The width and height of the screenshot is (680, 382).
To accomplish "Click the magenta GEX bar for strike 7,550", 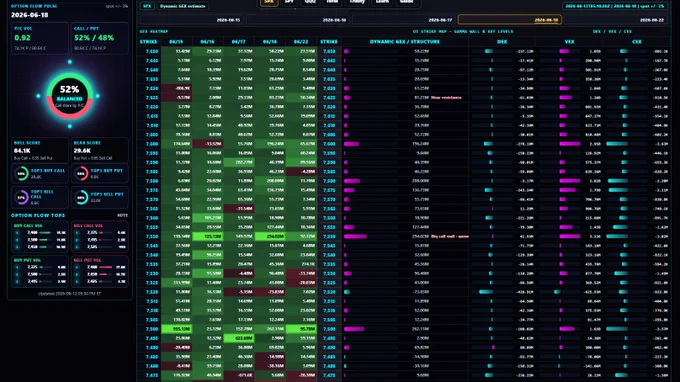I will tap(356, 236).
